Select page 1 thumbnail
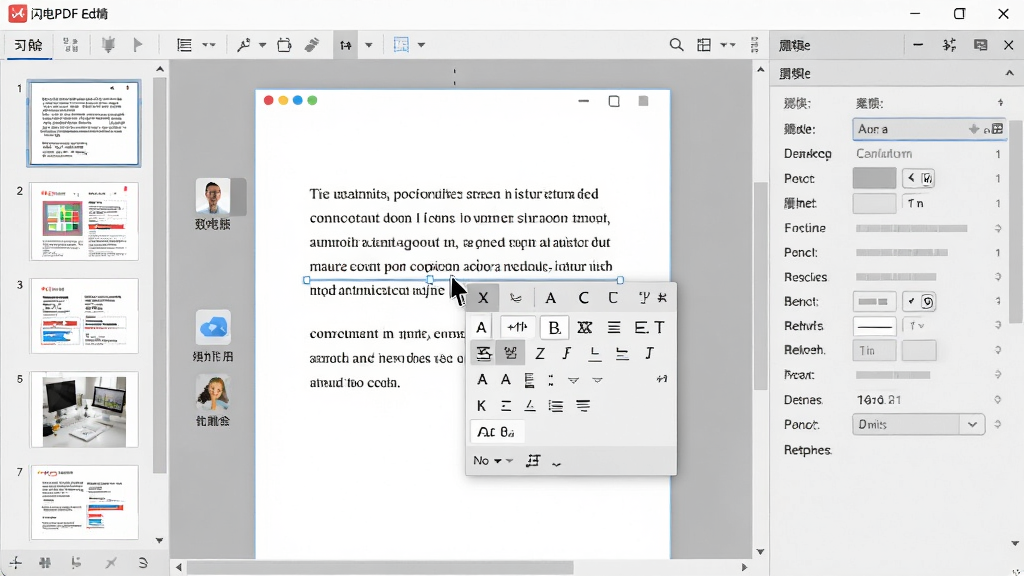The width and height of the screenshot is (1024, 576). [84, 123]
